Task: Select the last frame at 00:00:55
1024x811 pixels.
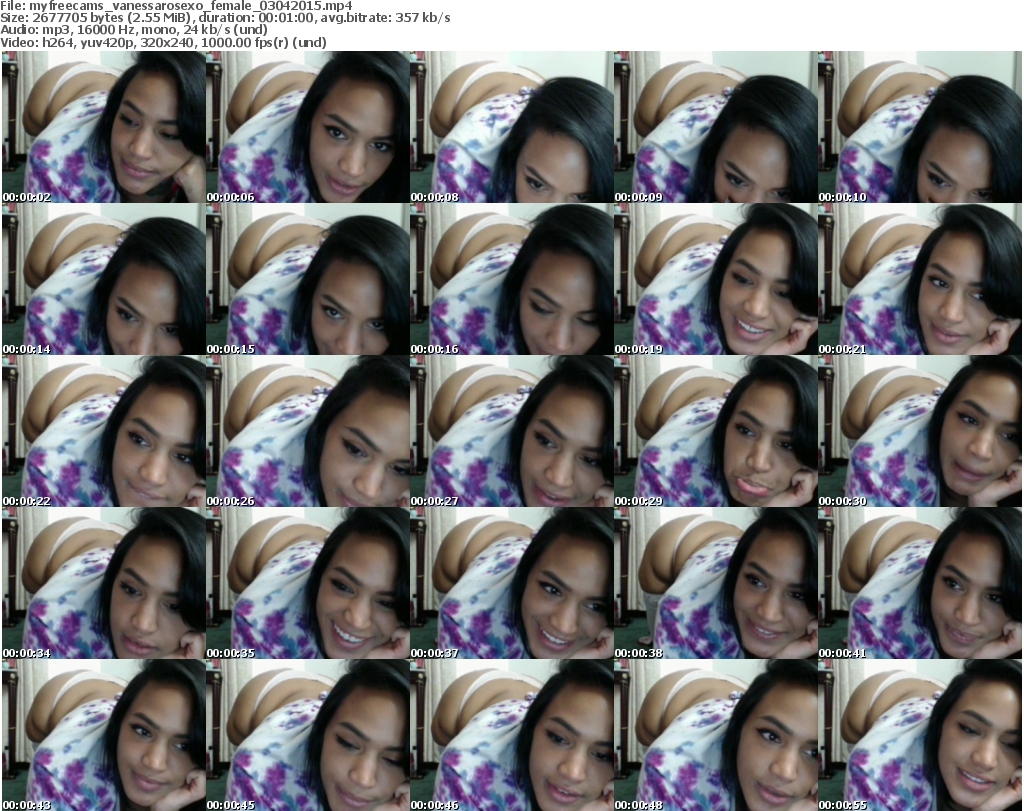Action: 919,735
